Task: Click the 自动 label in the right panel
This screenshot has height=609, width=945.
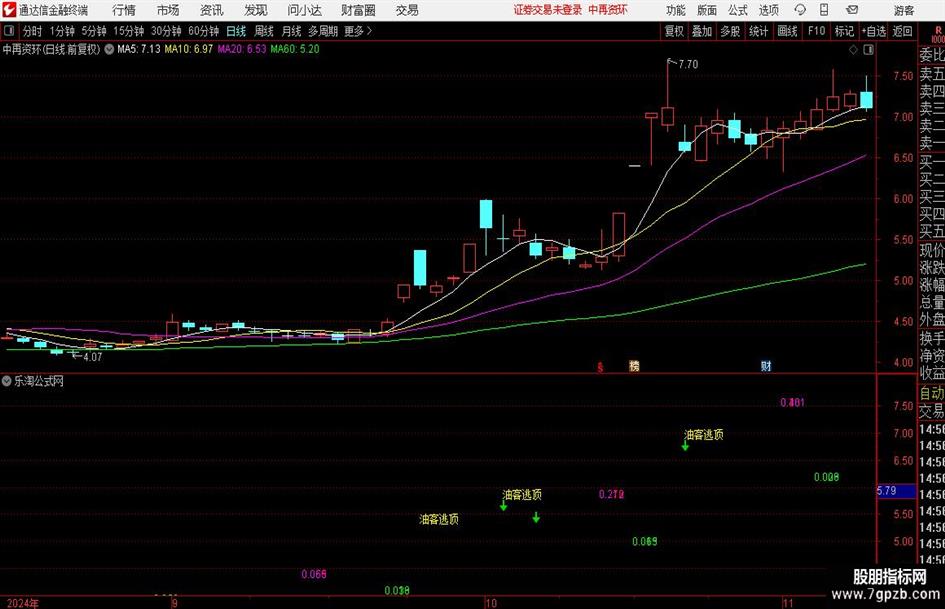Action: [x=932, y=393]
